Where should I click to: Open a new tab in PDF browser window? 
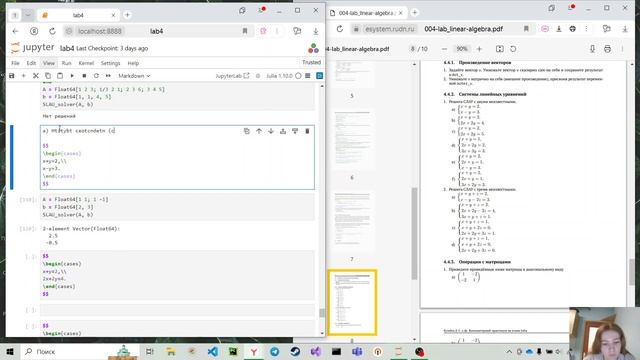pyautogui.click(x=415, y=13)
